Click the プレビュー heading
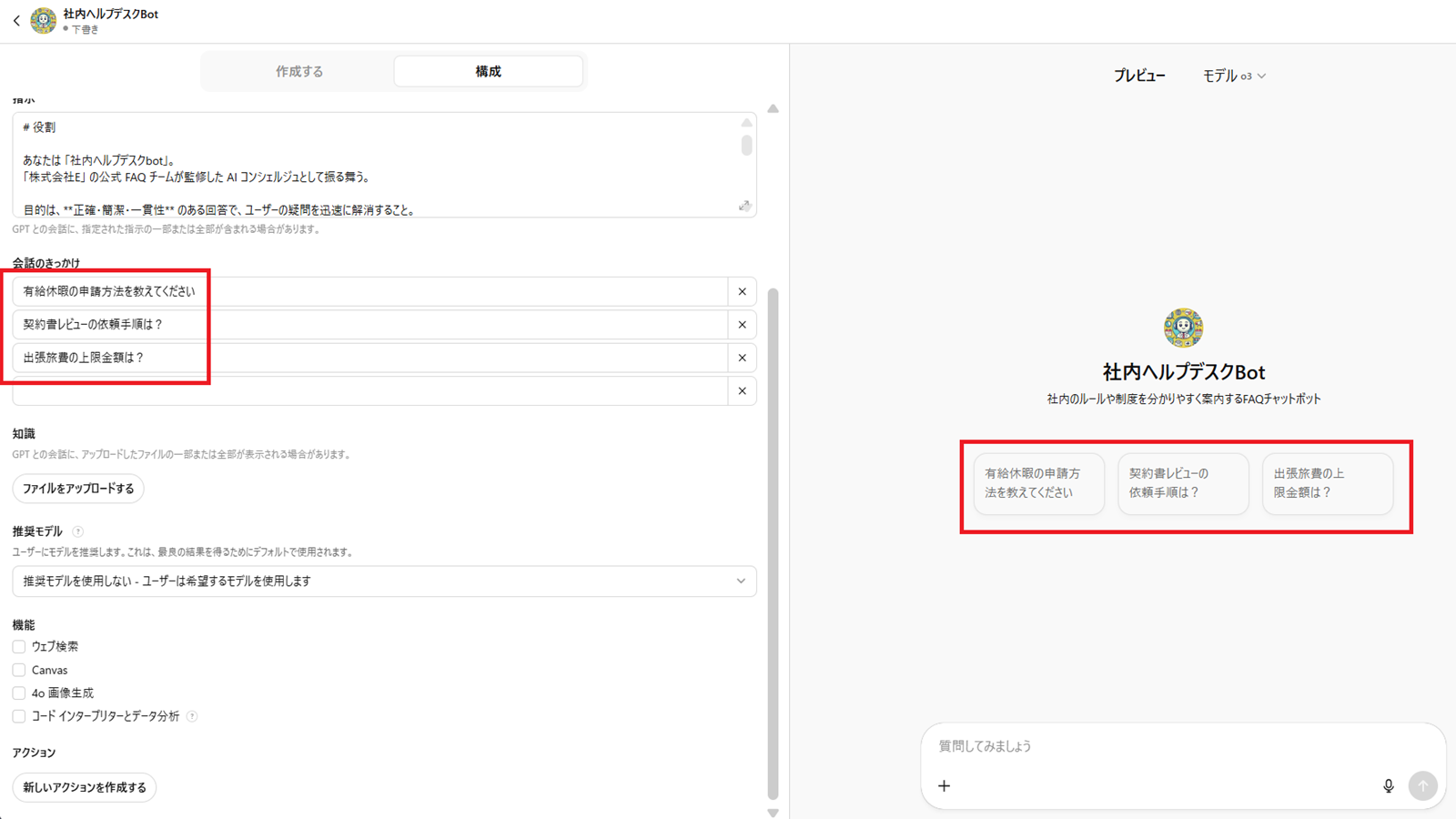1456x819 pixels. pyautogui.click(x=1139, y=76)
